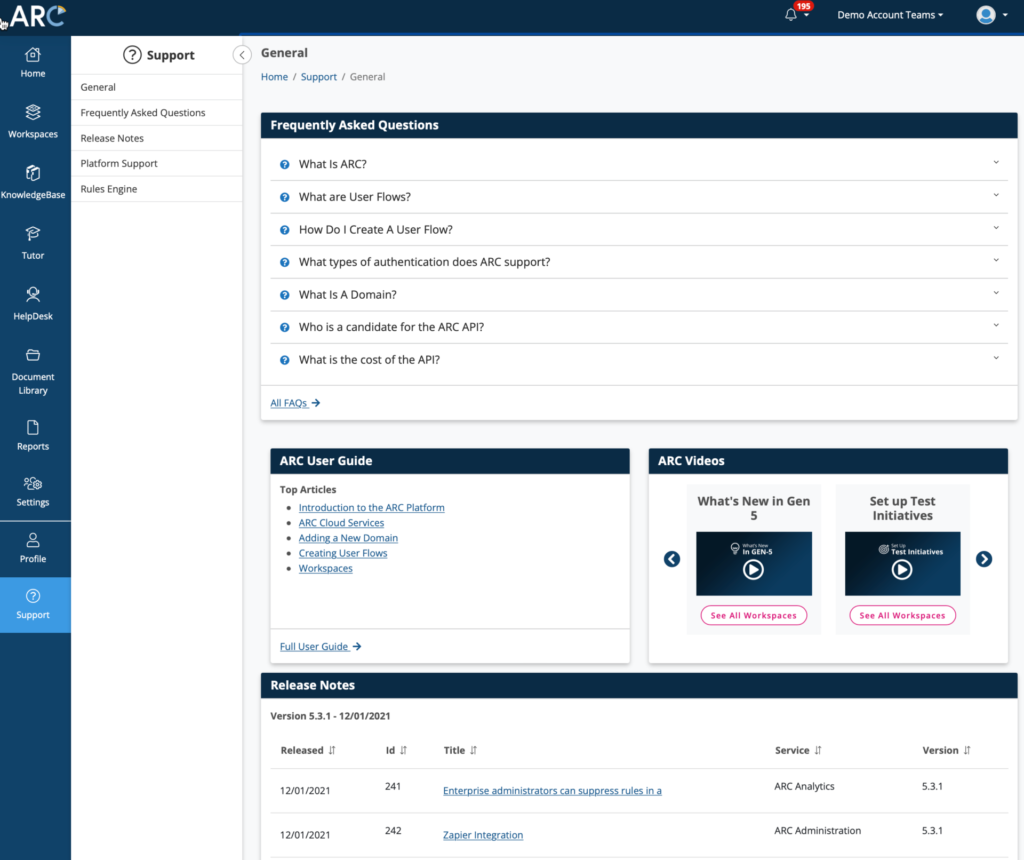The width and height of the screenshot is (1024, 860).
Task: Open the 'Zapier Integration' release note
Action: pos(483,834)
